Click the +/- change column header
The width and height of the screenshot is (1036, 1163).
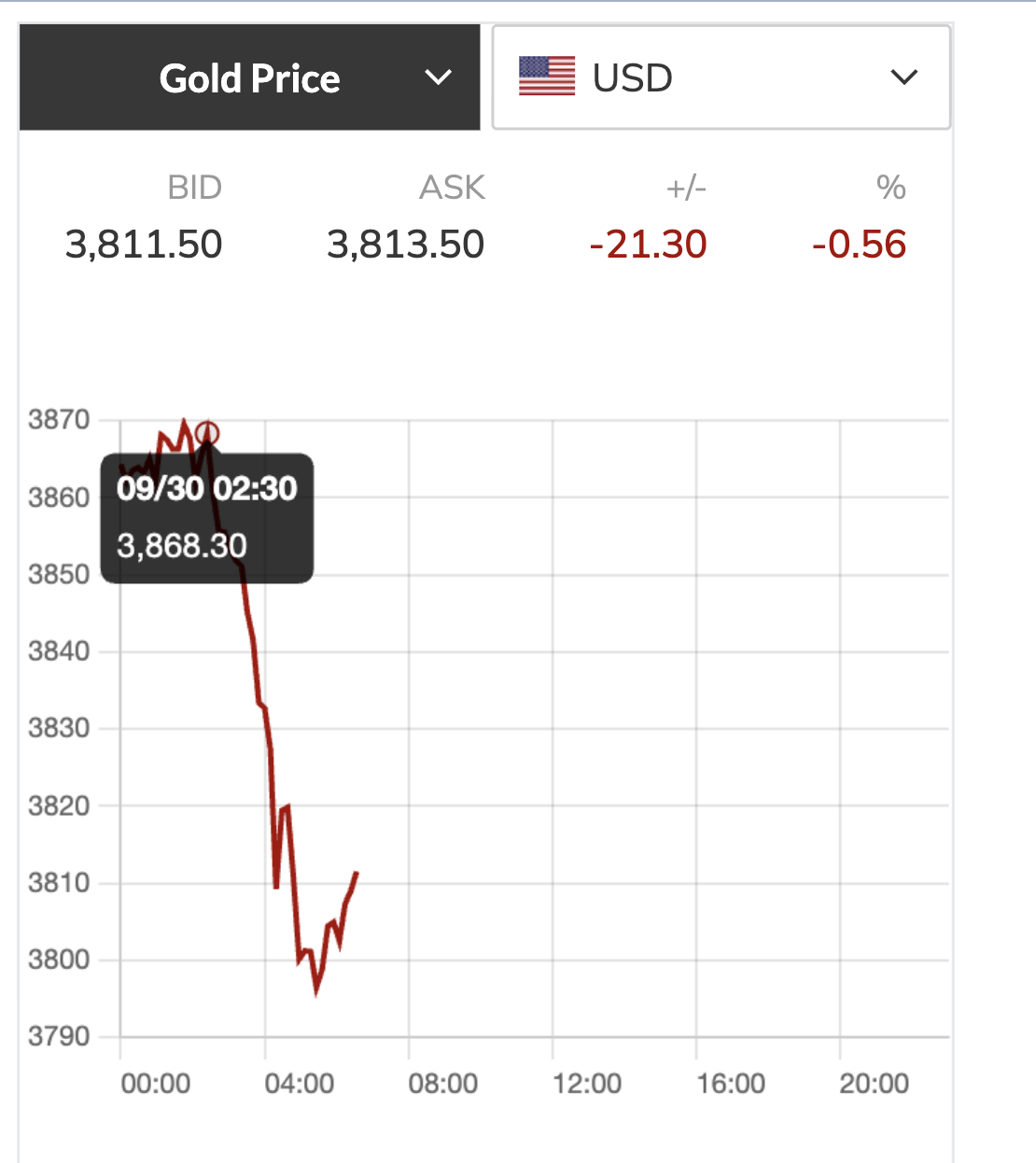coord(686,188)
